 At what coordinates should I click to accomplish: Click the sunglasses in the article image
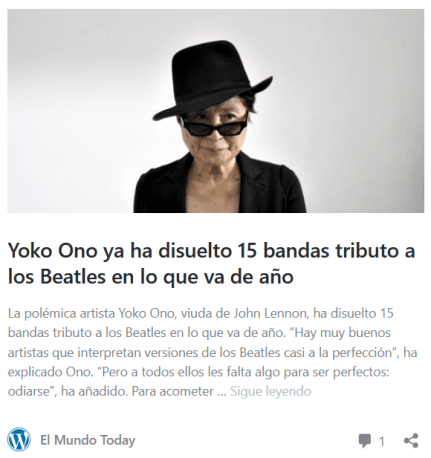coord(215,127)
